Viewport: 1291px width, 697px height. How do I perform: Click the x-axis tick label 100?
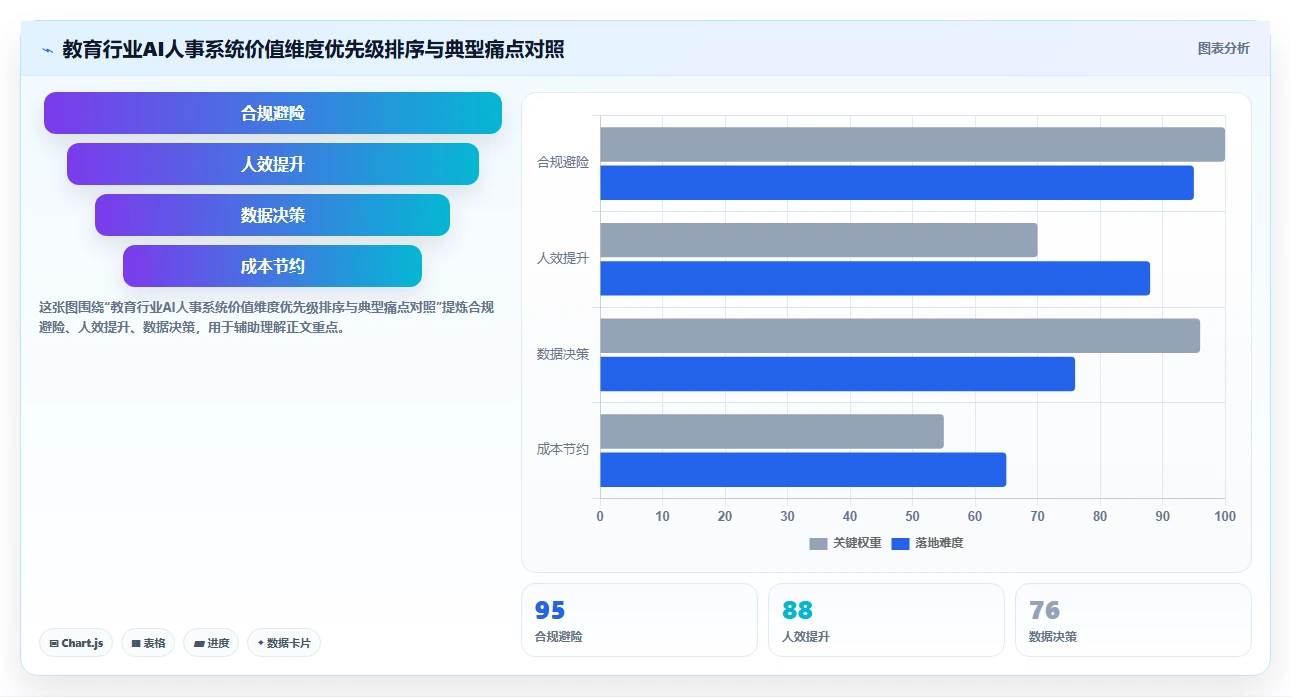point(1225,516)
